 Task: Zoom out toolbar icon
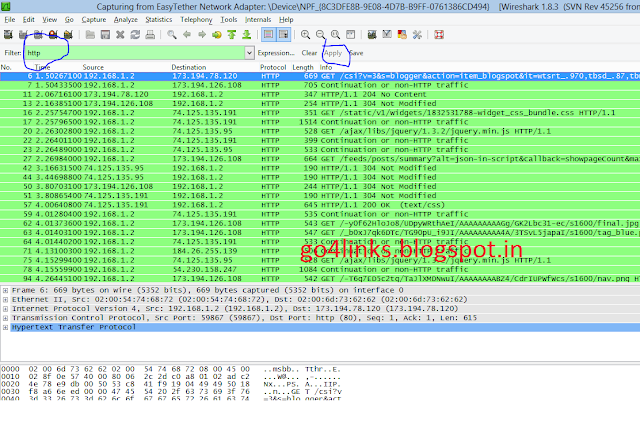click(x=320, y=35)
